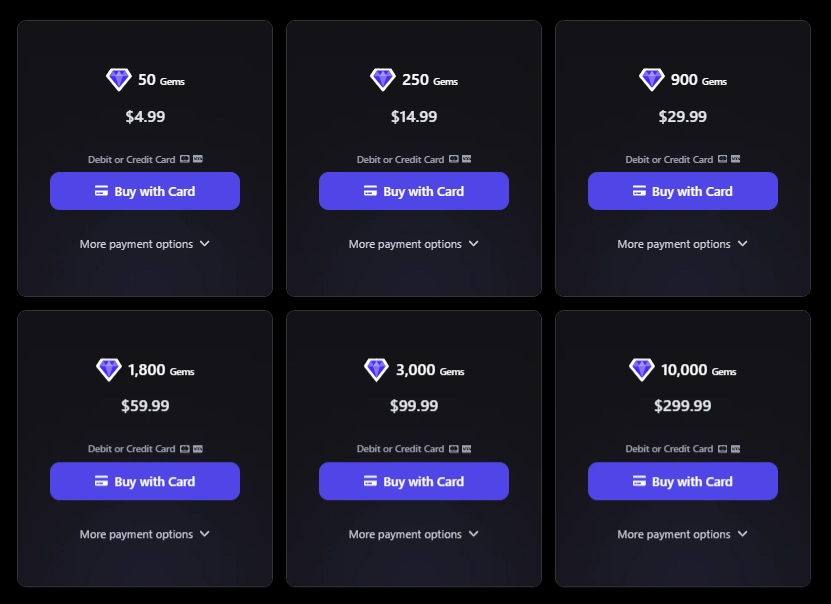Click the gem icon beside 900 Gems

pyautogui.click(x=652, y=80)
